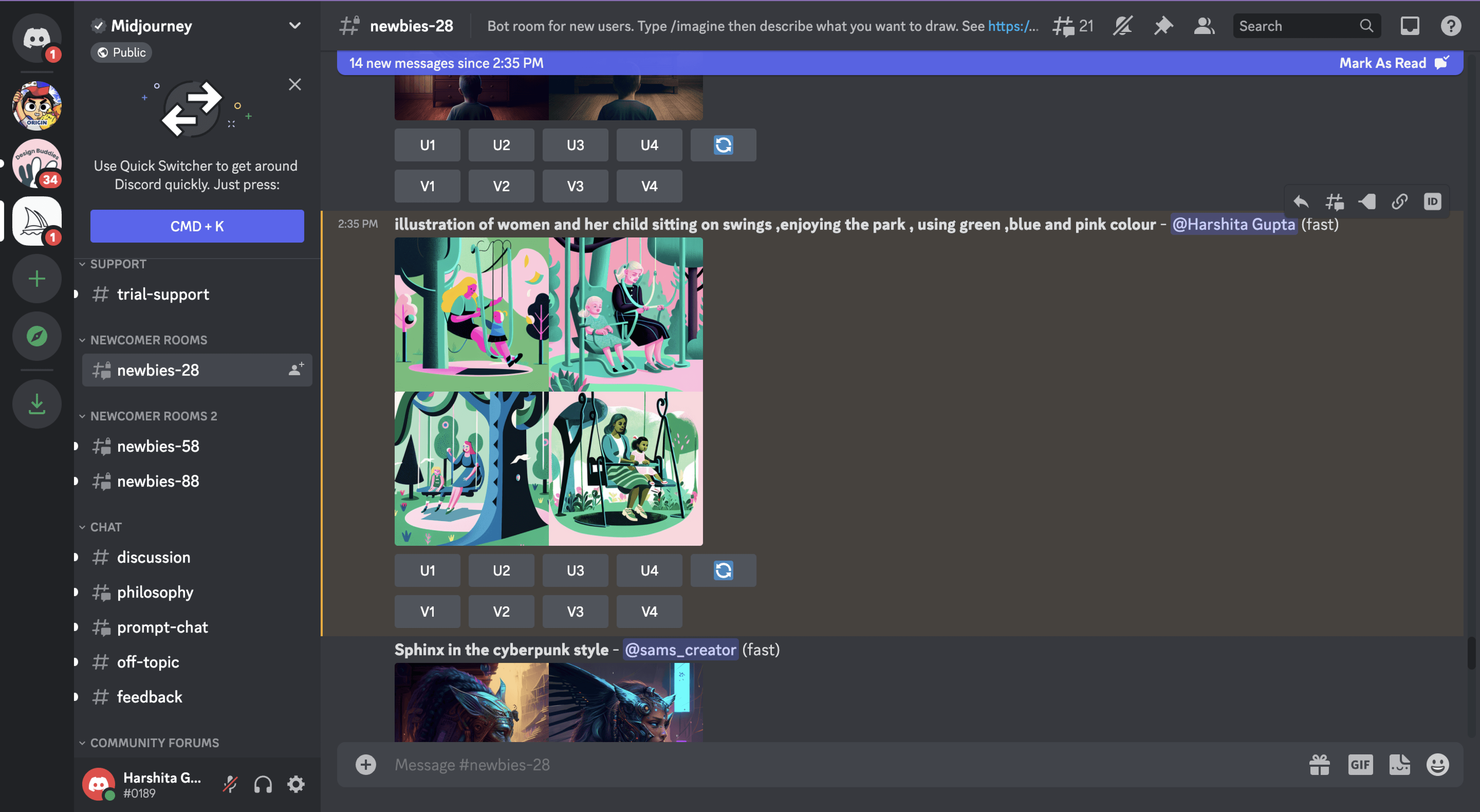Open the gift Nitro icon
Screen dimensions: 1480x812
coord(1320,764)
